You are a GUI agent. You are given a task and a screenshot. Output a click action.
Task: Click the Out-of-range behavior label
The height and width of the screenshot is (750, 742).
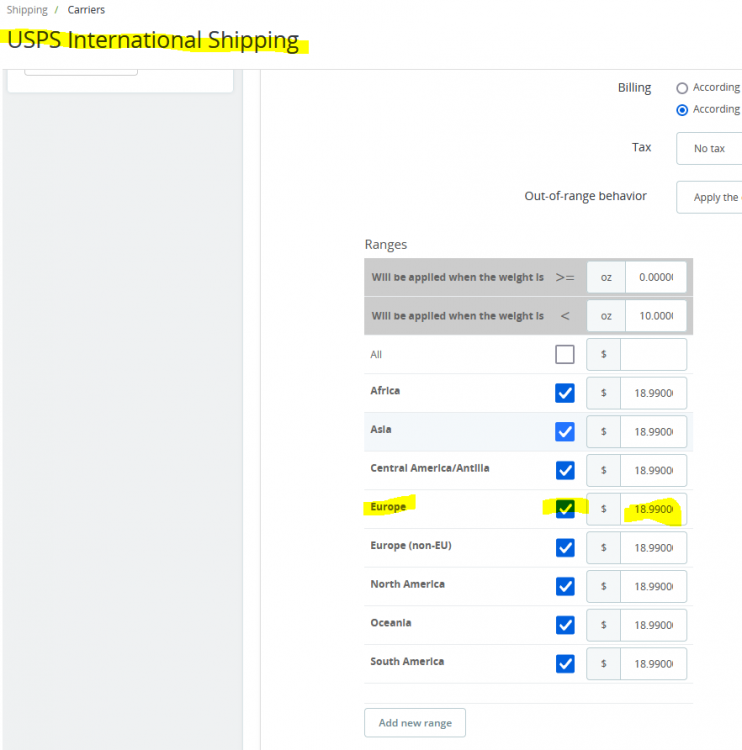coord(586,196)
